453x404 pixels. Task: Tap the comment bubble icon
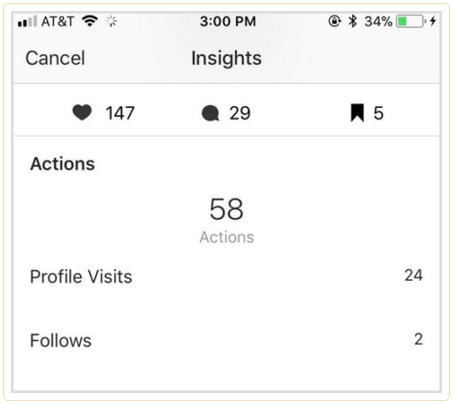[x=210, y=113]
